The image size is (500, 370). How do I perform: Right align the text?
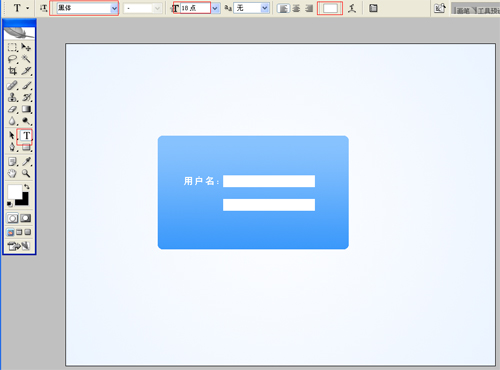[x=309, y=8]
